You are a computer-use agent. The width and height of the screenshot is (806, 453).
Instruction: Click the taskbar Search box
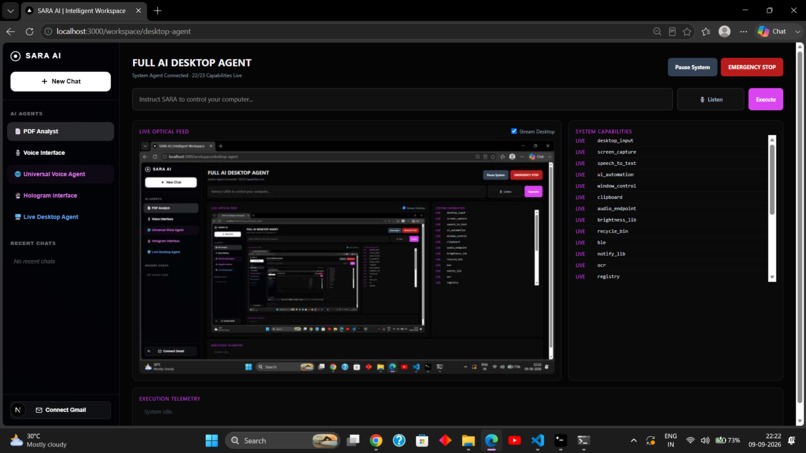click(283, 441)
